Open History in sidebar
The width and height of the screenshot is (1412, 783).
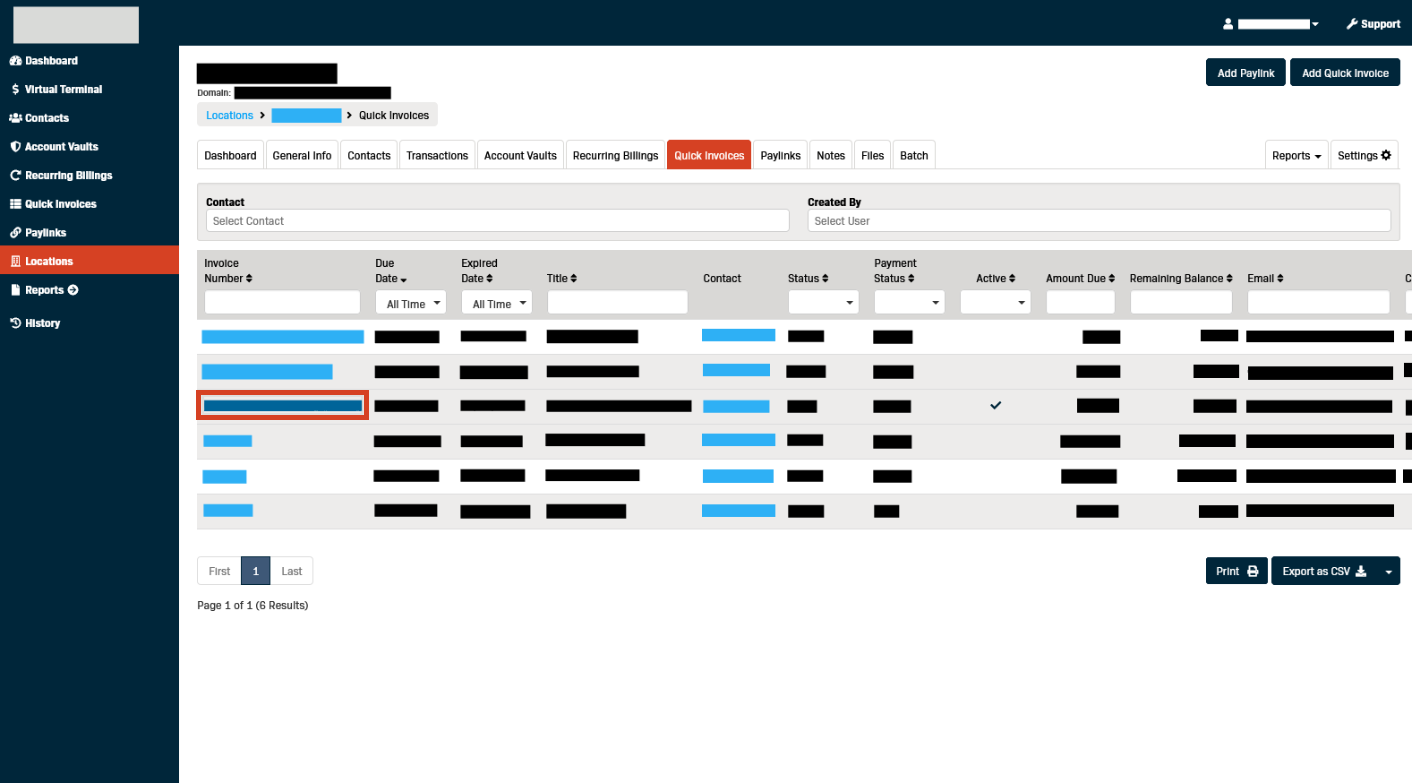point(35,323)
